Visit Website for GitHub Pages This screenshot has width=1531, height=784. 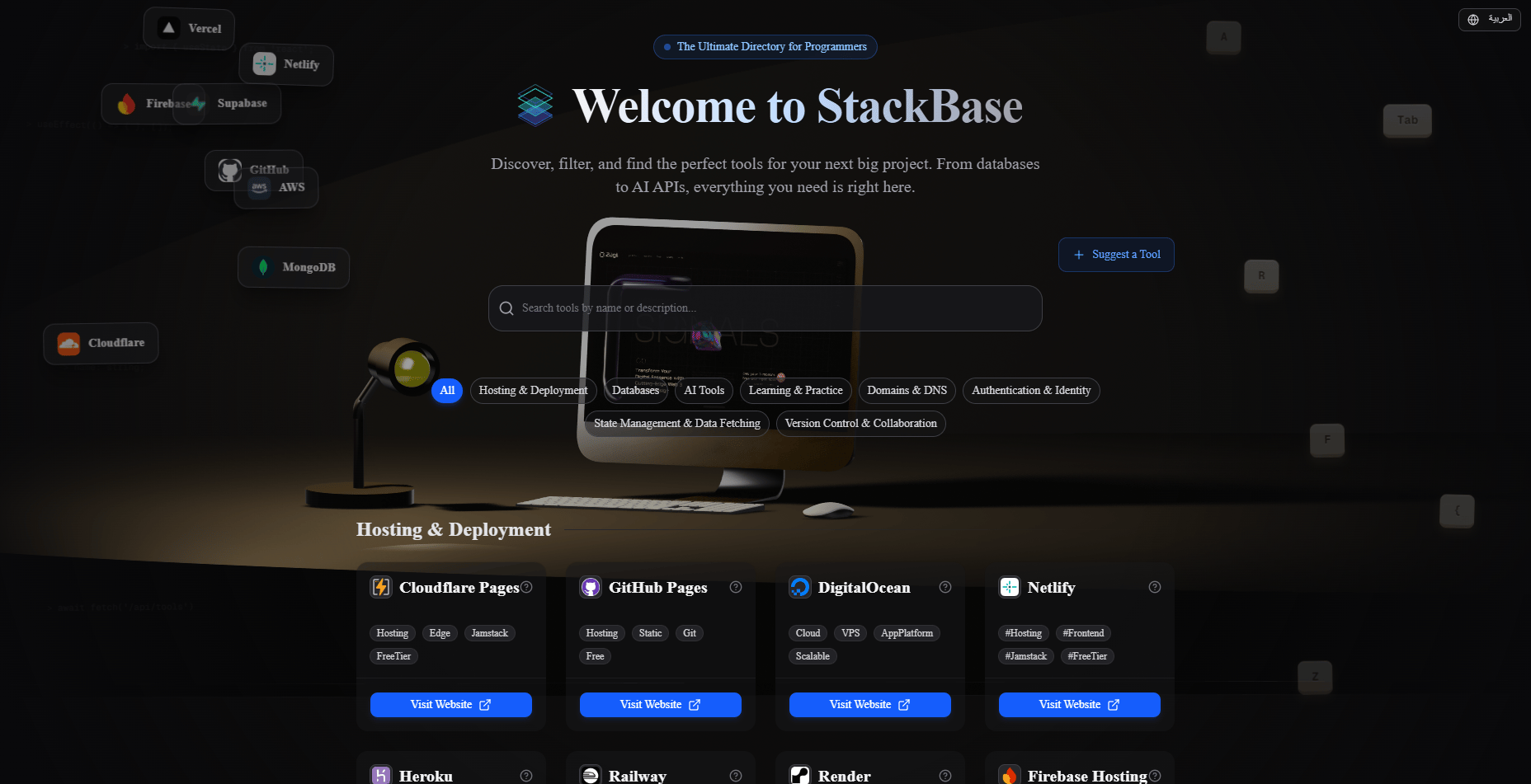pyautogui.click(x=661, y=705)
